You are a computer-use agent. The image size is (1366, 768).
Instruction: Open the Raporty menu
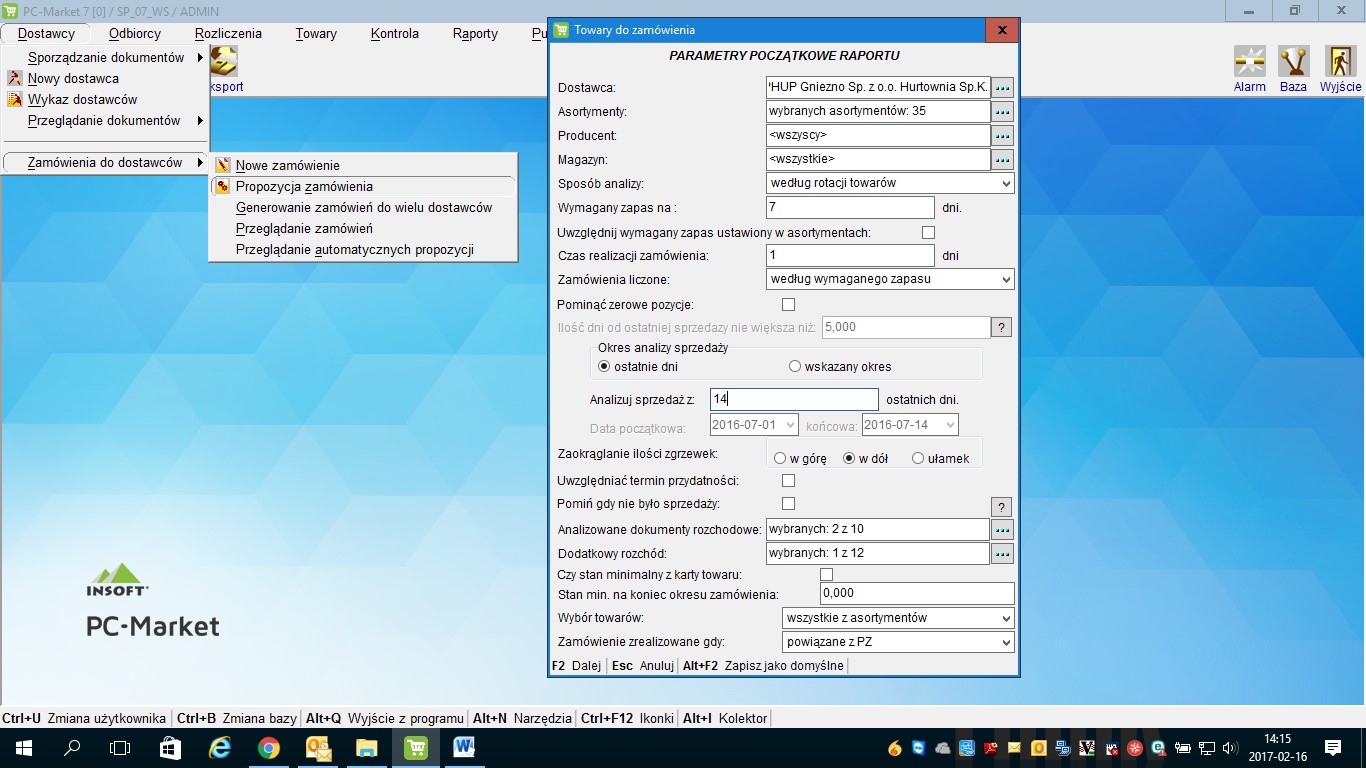click(475, 33)
